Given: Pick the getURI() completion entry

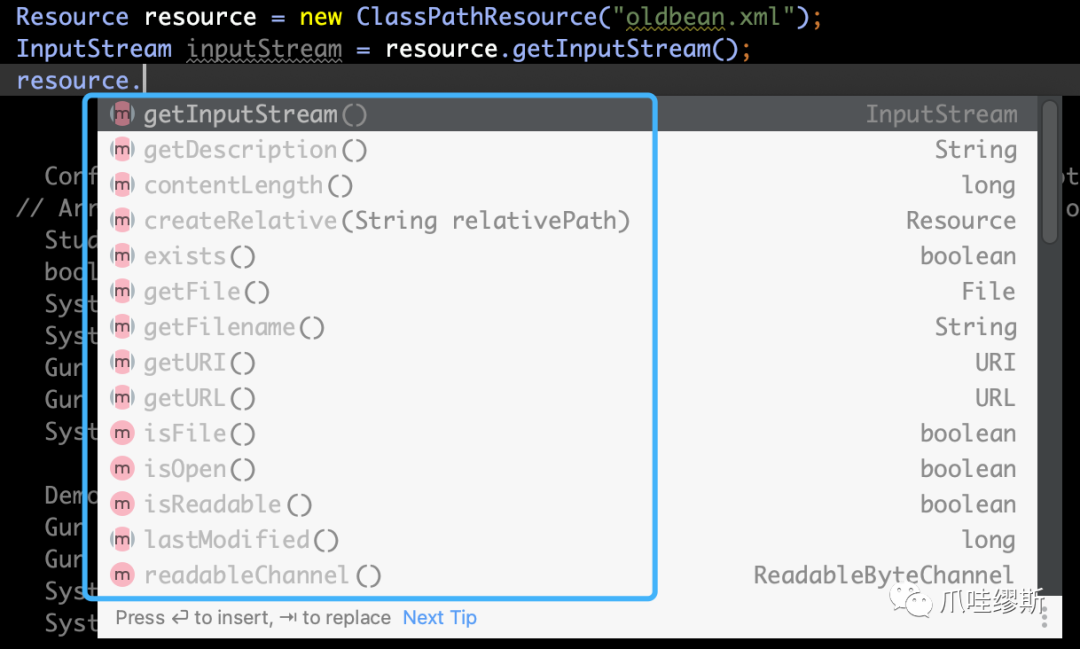Looking at the screenshot, I should pos(199,363).
